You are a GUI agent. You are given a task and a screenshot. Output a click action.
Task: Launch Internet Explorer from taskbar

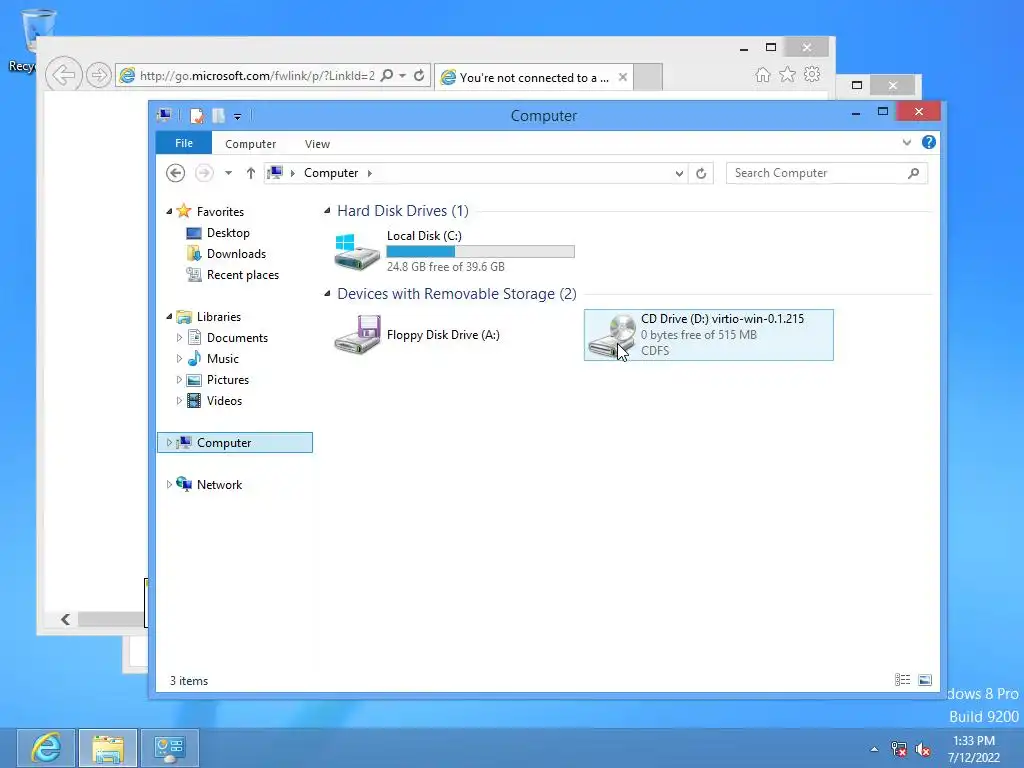[46, 748]
